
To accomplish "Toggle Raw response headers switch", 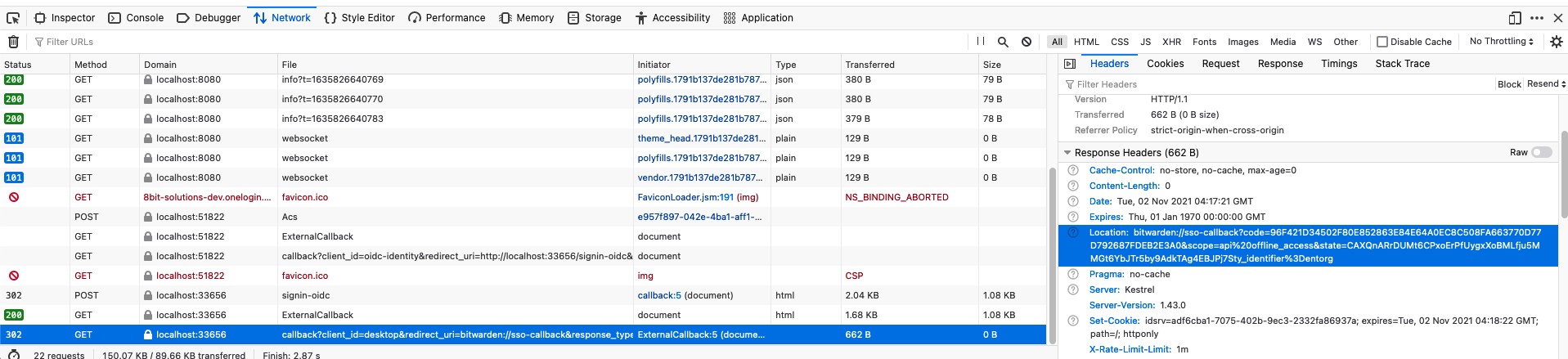I will tap(1541, 152).
